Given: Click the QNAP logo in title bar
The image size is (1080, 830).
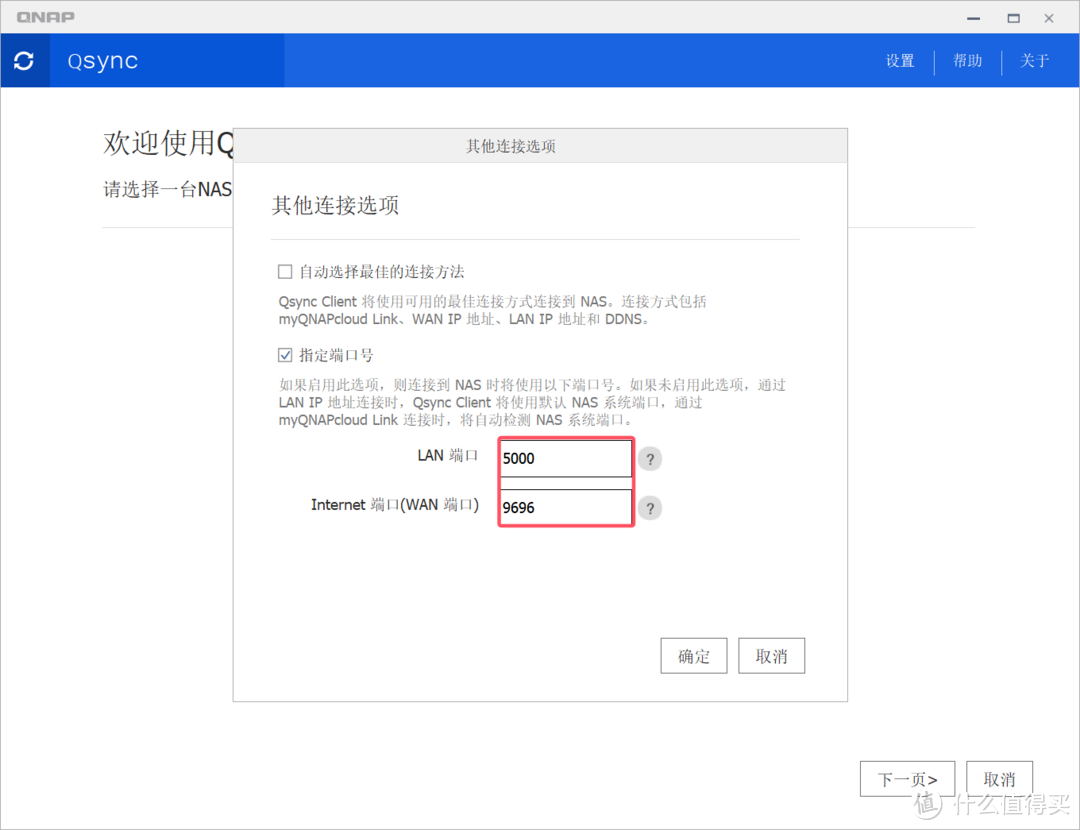Looking at the screenshot, I should 45,17.
